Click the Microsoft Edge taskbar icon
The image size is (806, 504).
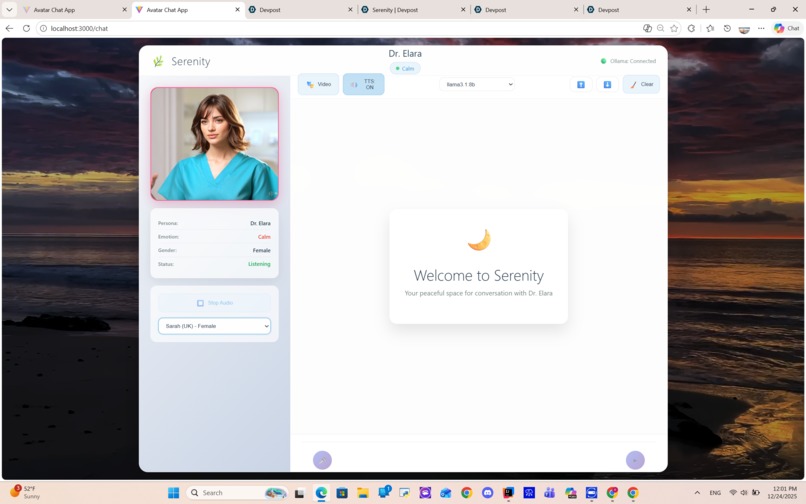click(x=321, y=493)
